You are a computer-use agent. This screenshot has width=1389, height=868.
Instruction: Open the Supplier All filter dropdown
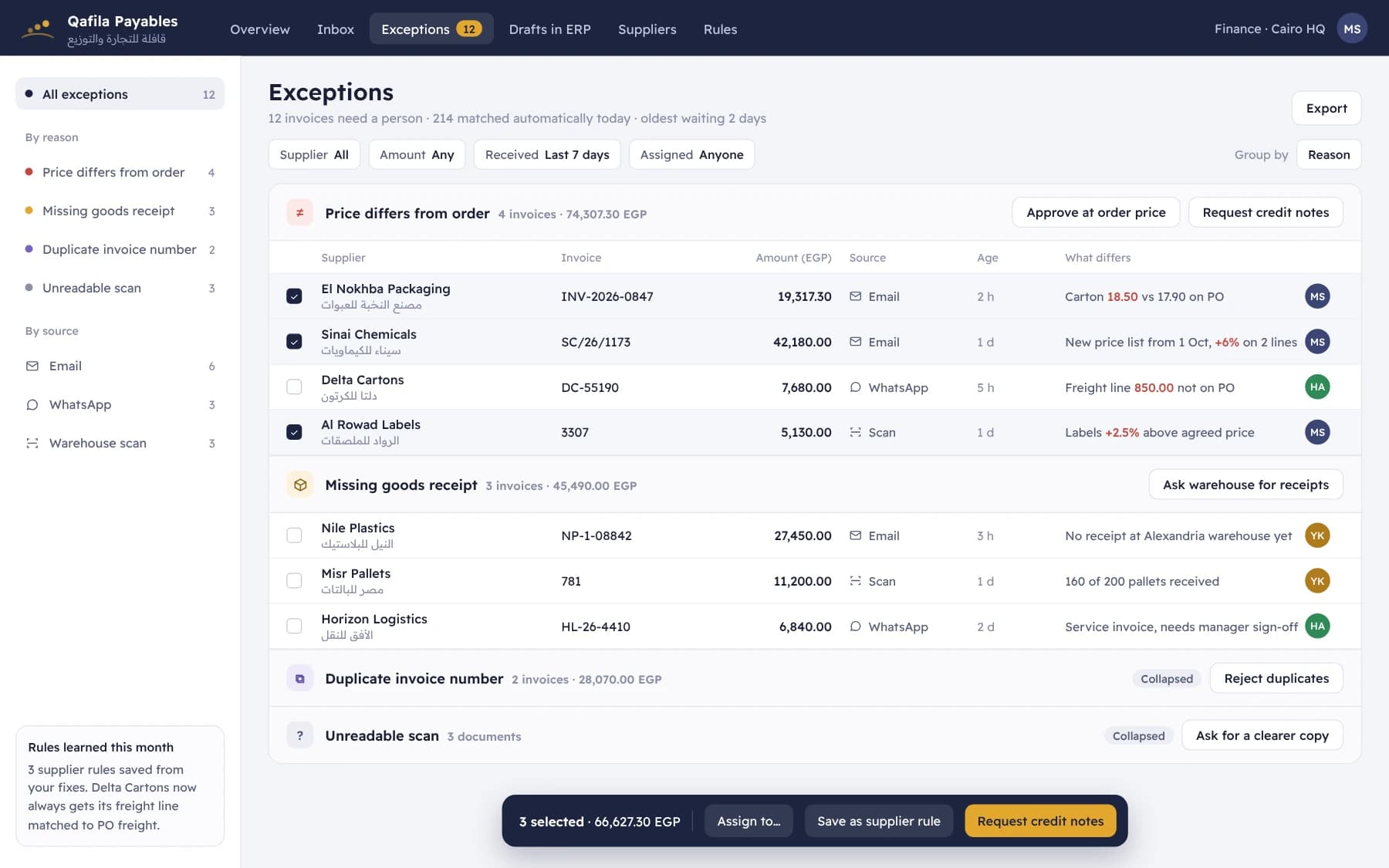(314, 154)
